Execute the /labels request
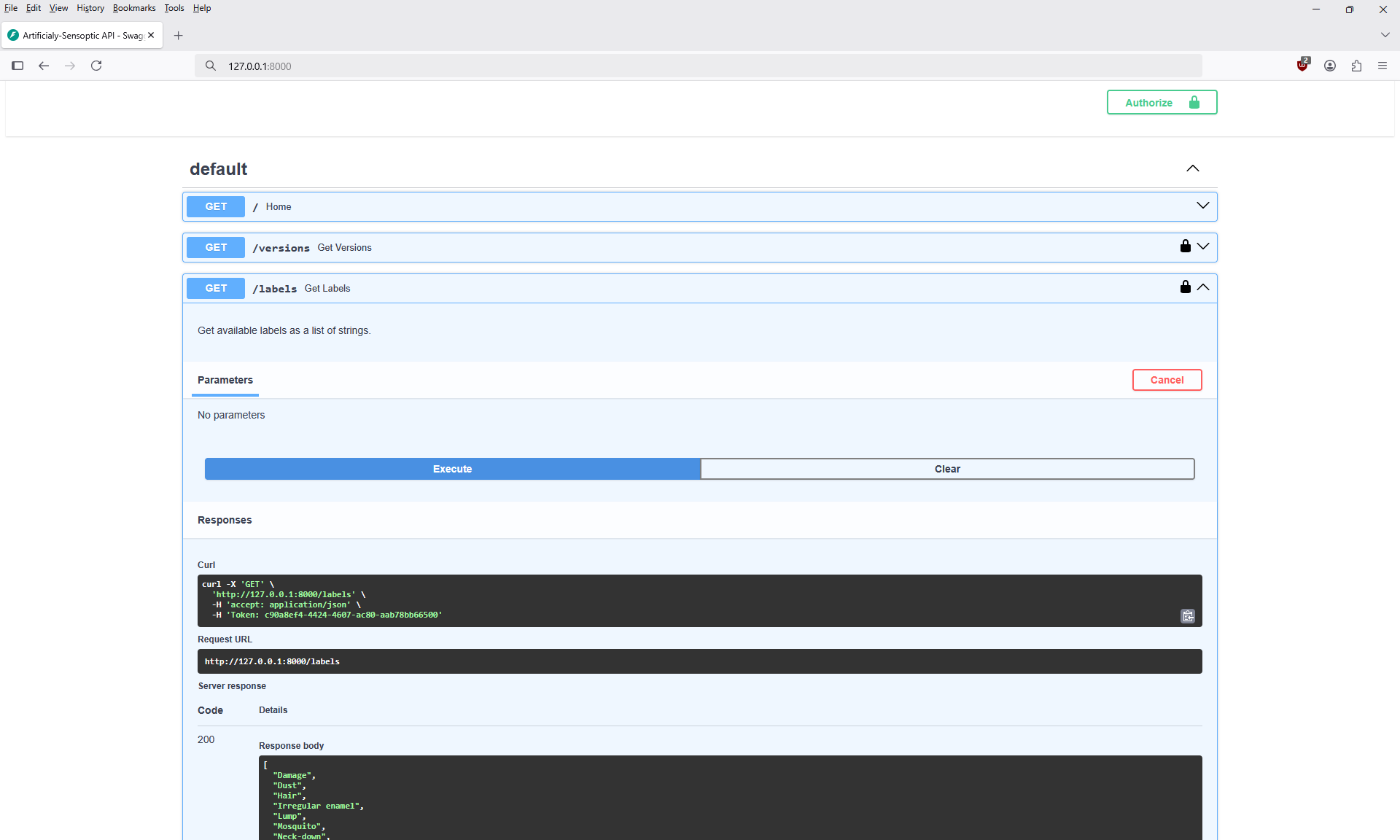This screenshot has height=840, width=1400. click(x=452, y=469)
